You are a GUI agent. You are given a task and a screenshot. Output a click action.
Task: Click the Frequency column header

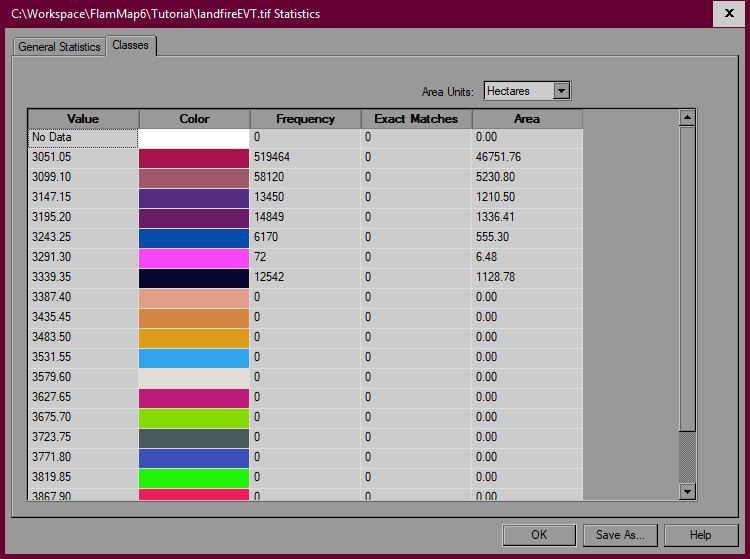(x=305, y=119)
